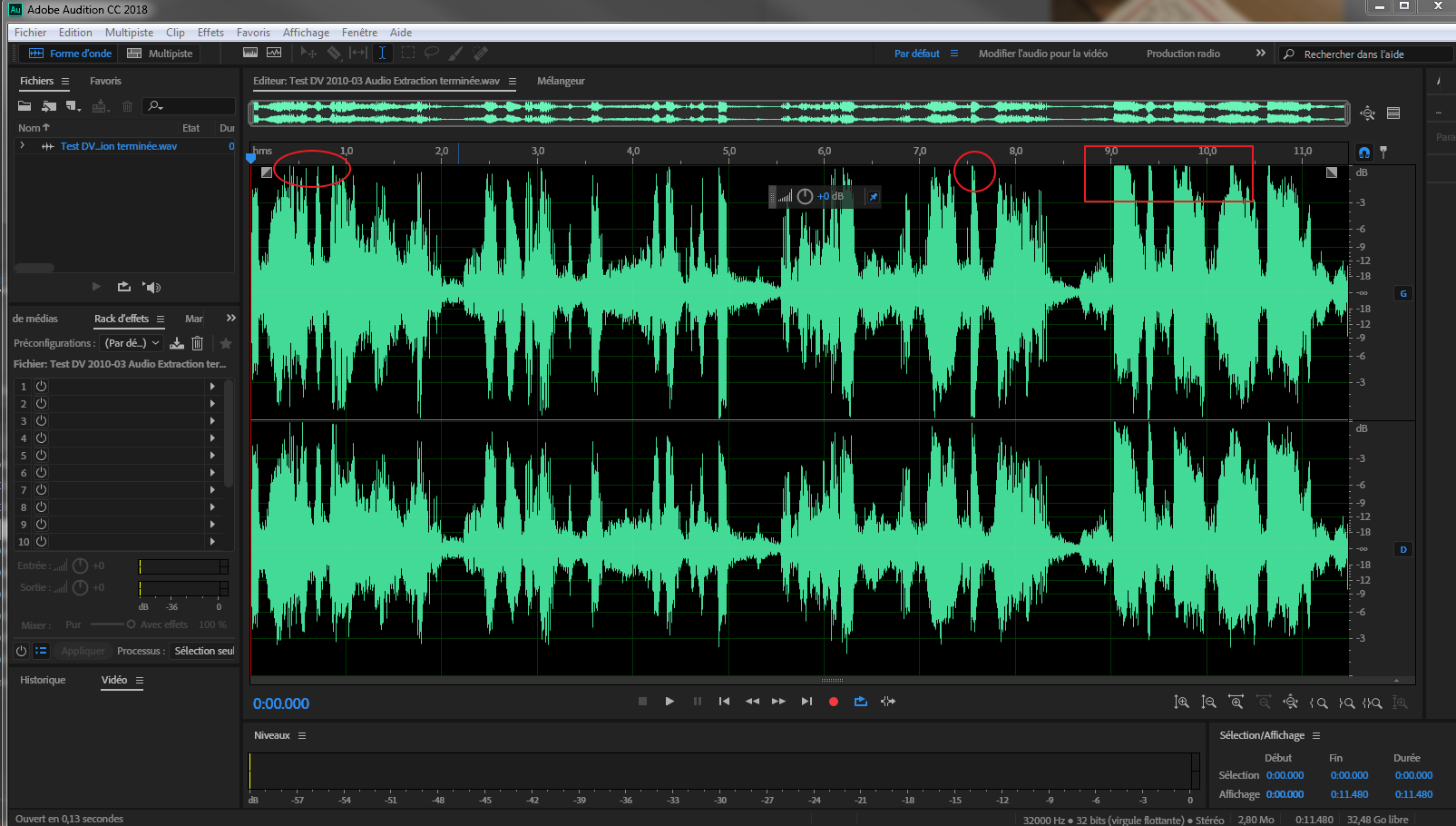This screenshot has height=826, width=1456.
Task: Switch to the Mélangeur tab
Action: tap(561, 81)
